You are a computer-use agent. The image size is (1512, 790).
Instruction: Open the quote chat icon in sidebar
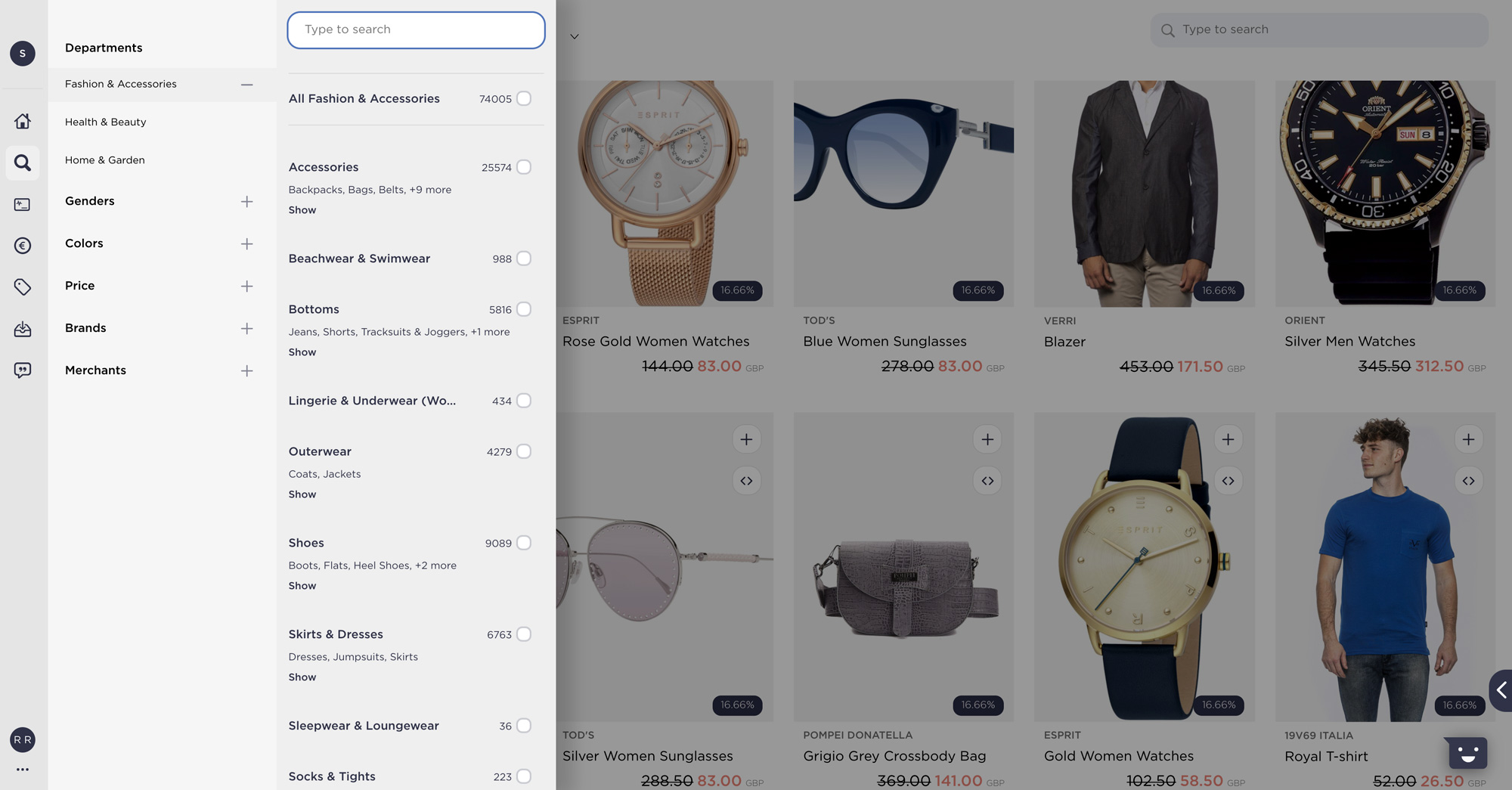23,370
